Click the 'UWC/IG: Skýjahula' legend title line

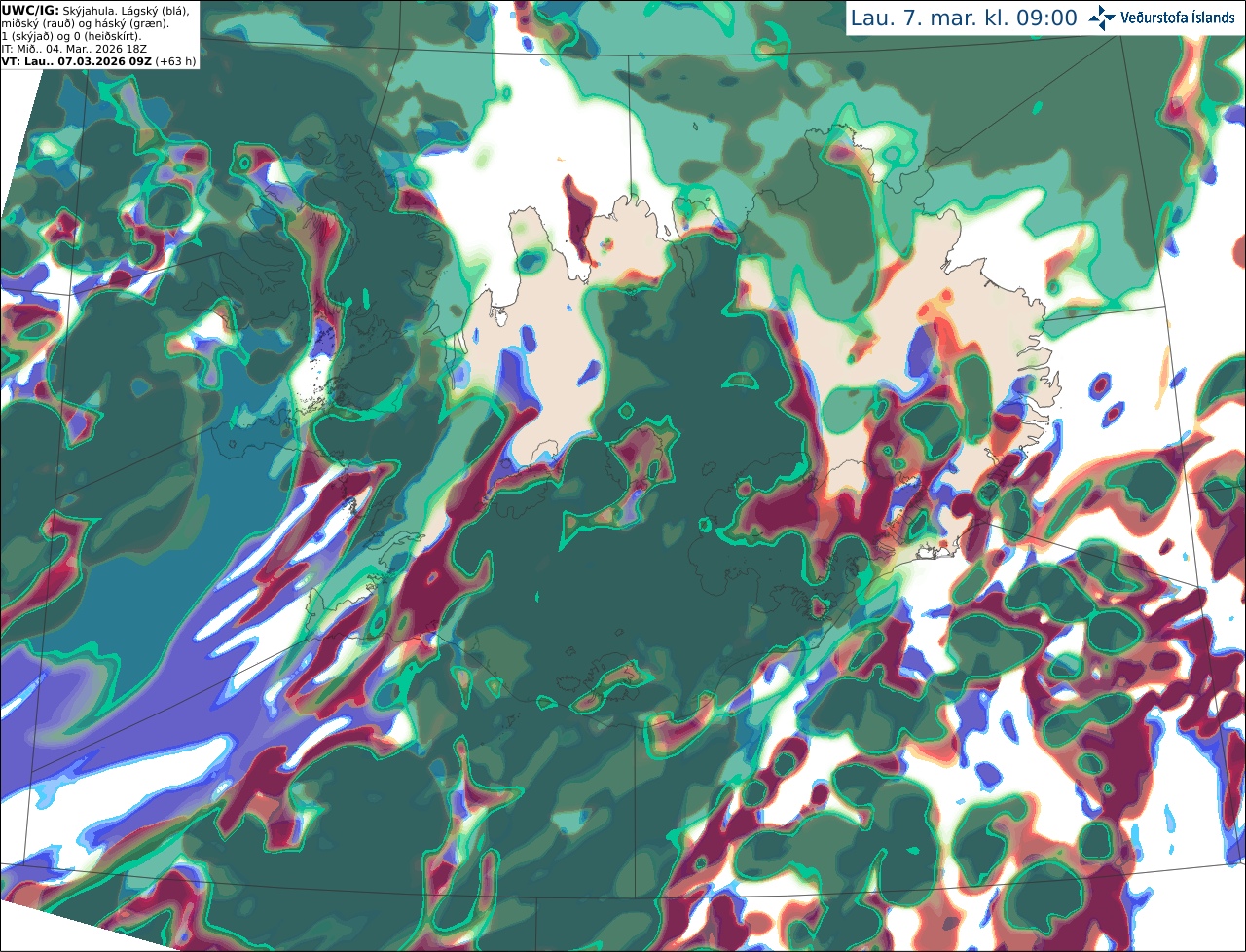95,10
